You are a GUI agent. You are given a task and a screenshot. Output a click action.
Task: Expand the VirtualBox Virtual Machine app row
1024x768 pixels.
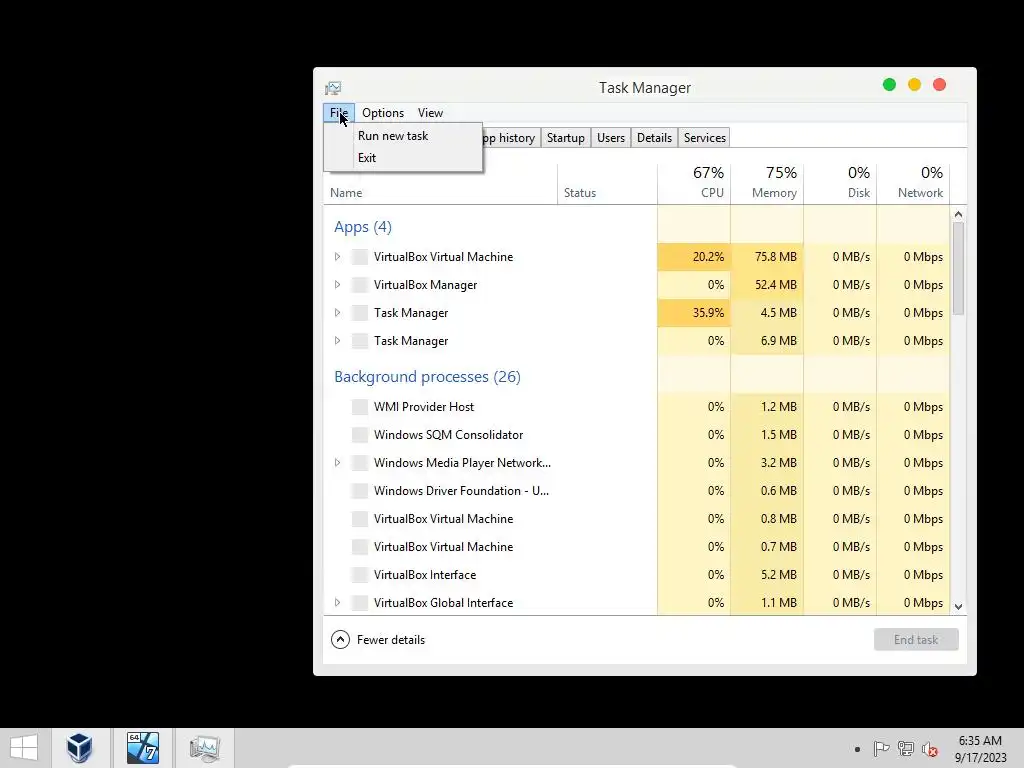[x=338, y=257]
